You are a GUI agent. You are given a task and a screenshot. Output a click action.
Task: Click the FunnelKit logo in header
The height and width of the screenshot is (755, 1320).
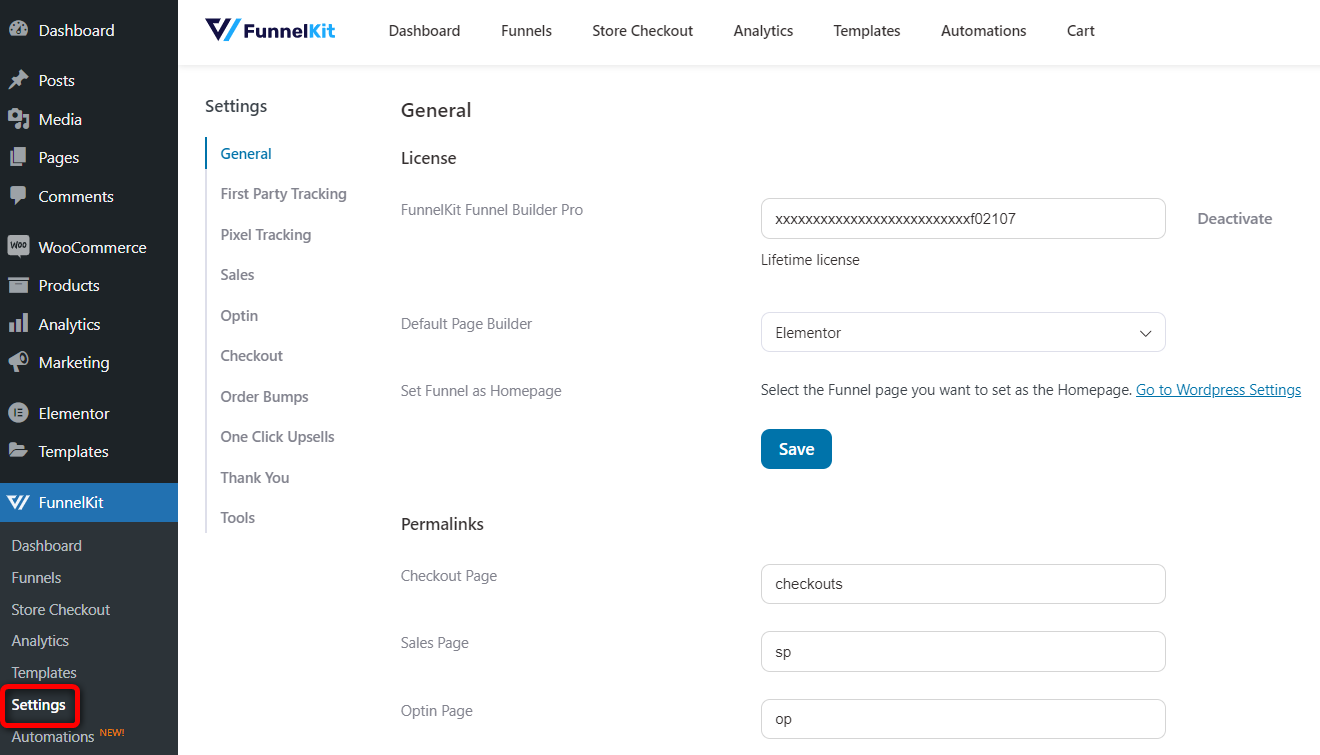(x=270, y=30)
